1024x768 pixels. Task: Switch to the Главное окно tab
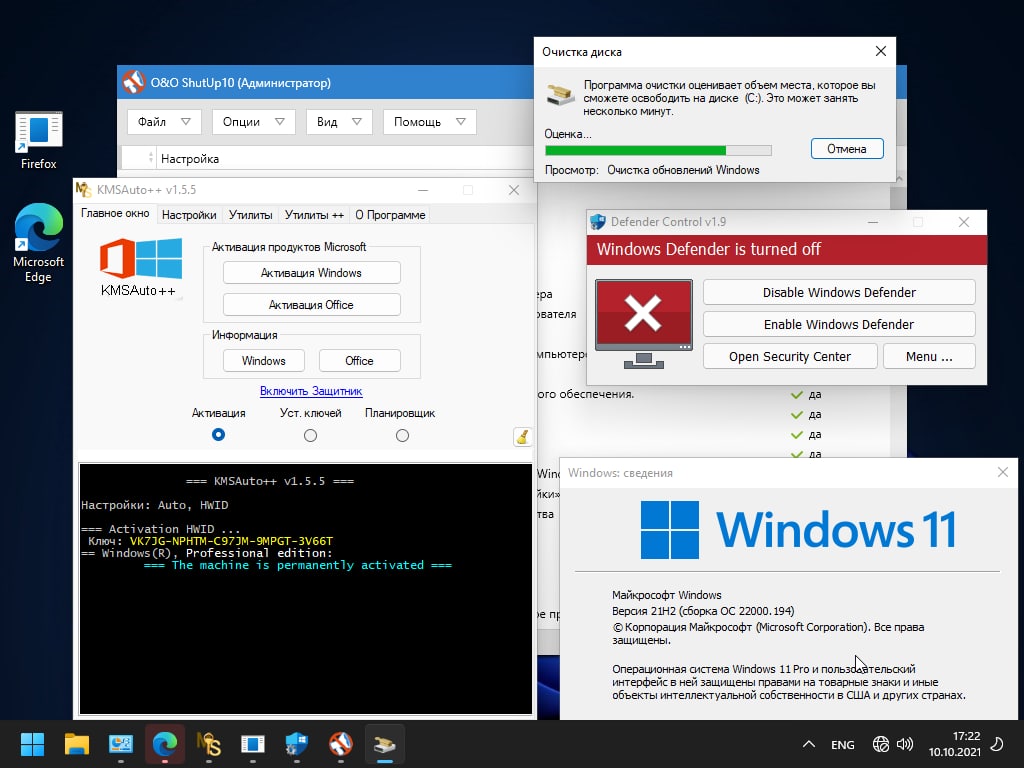[x=115, y=214]
